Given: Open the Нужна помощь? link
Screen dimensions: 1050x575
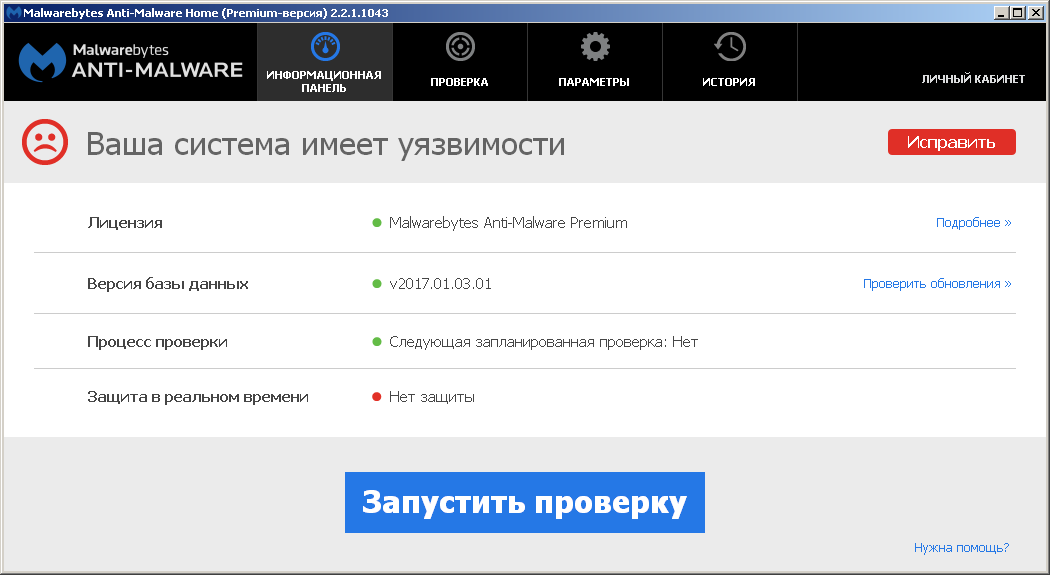Looking at the screenshot, I should 961,548.
